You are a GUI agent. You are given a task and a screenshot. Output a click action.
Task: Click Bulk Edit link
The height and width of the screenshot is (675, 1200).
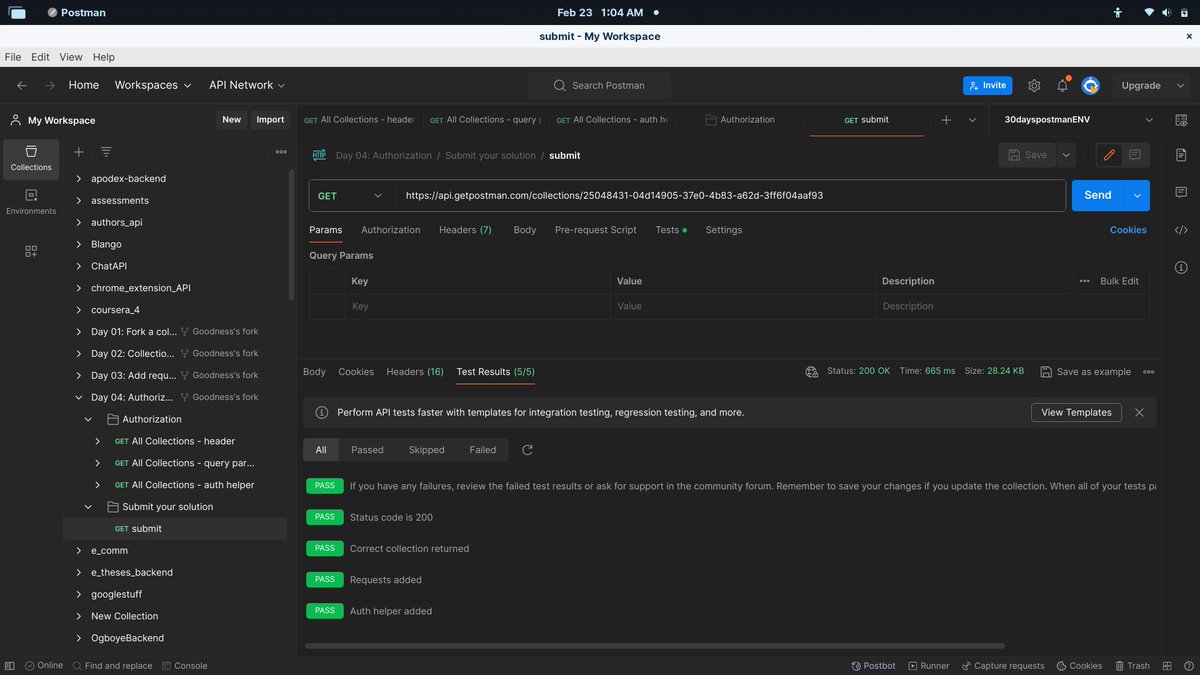click(x=1119, y=281)
